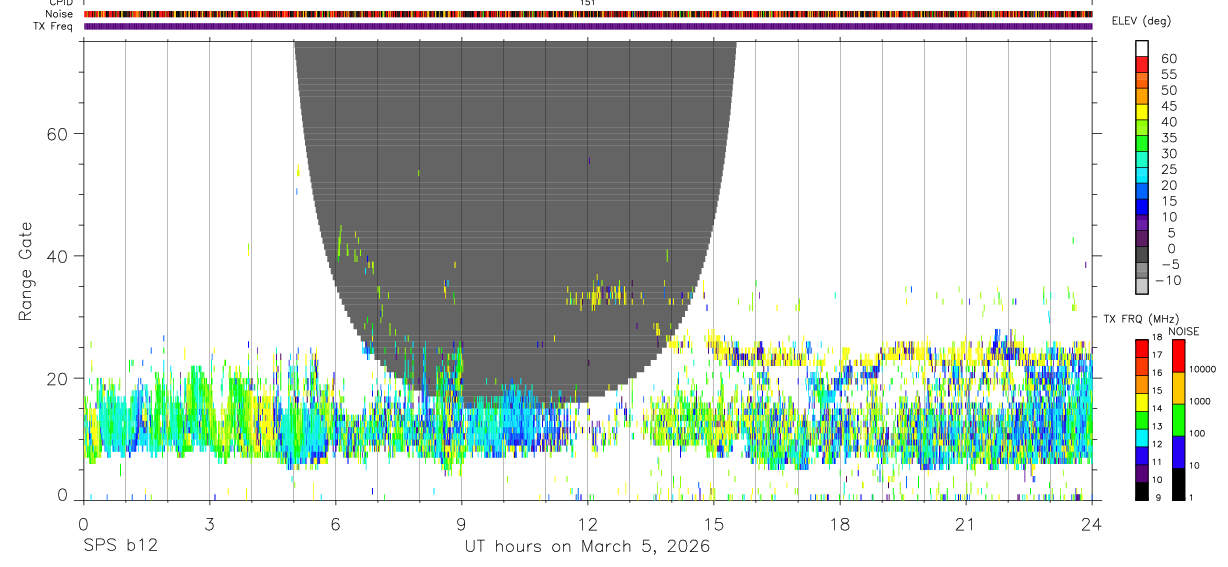Pick the blue 15-degree swatch in ELEV colorbar

(x=1143, y=206)
